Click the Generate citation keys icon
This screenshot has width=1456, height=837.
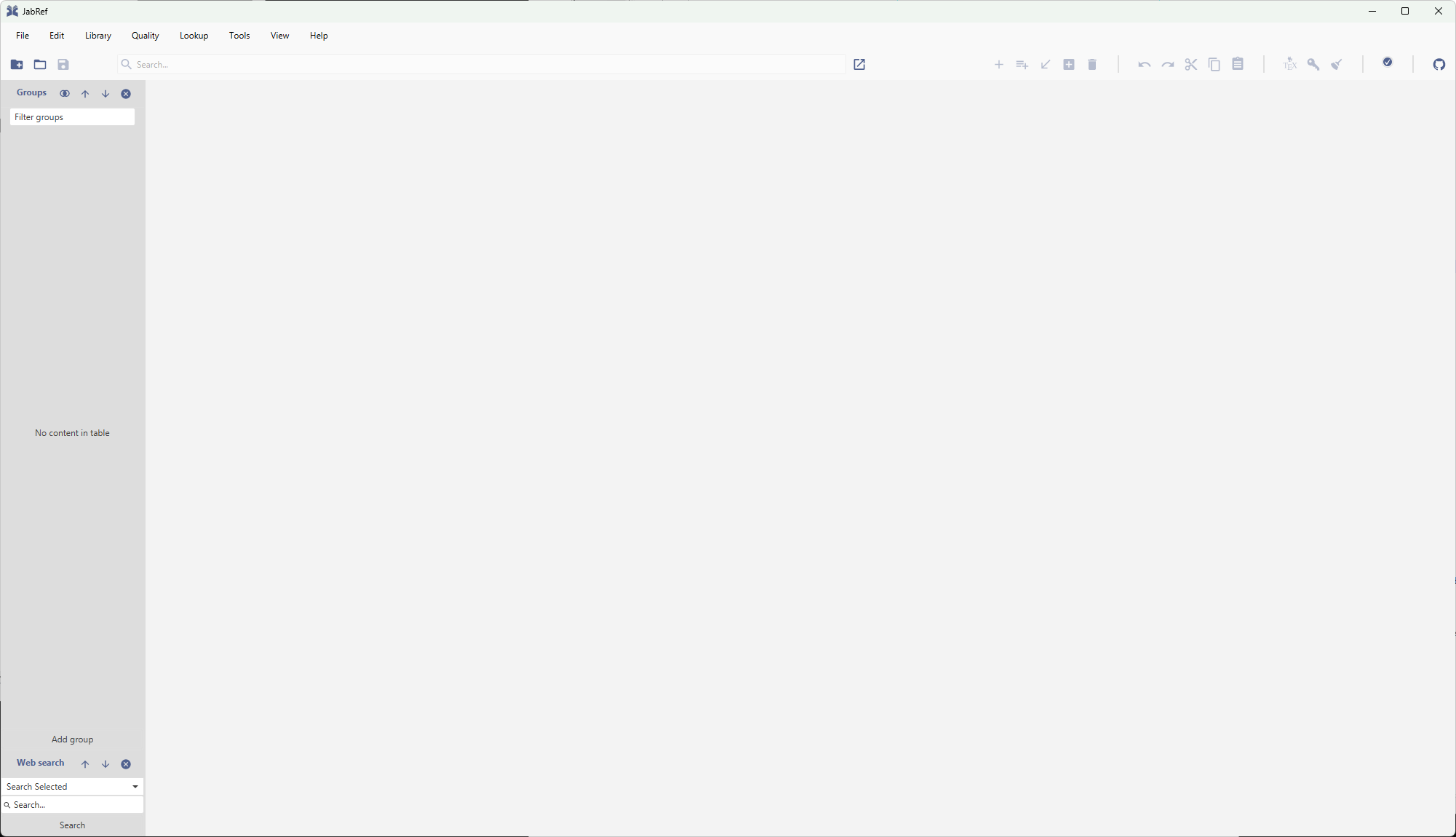pos(1313,65)
